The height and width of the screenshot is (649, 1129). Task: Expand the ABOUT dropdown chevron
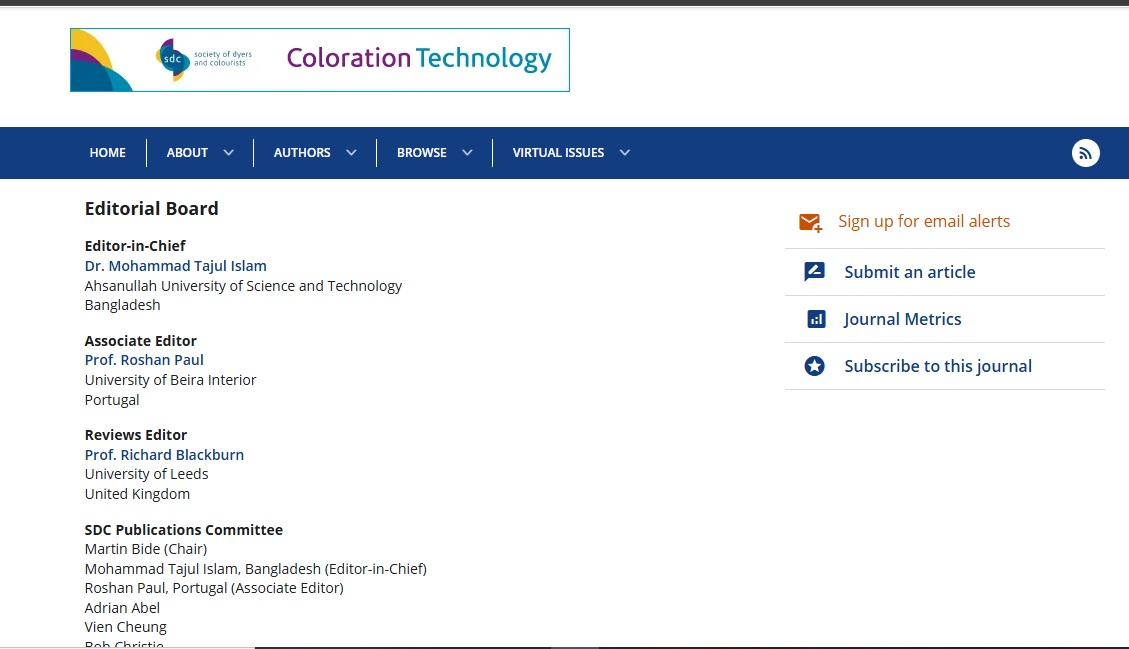click(228, 153)
